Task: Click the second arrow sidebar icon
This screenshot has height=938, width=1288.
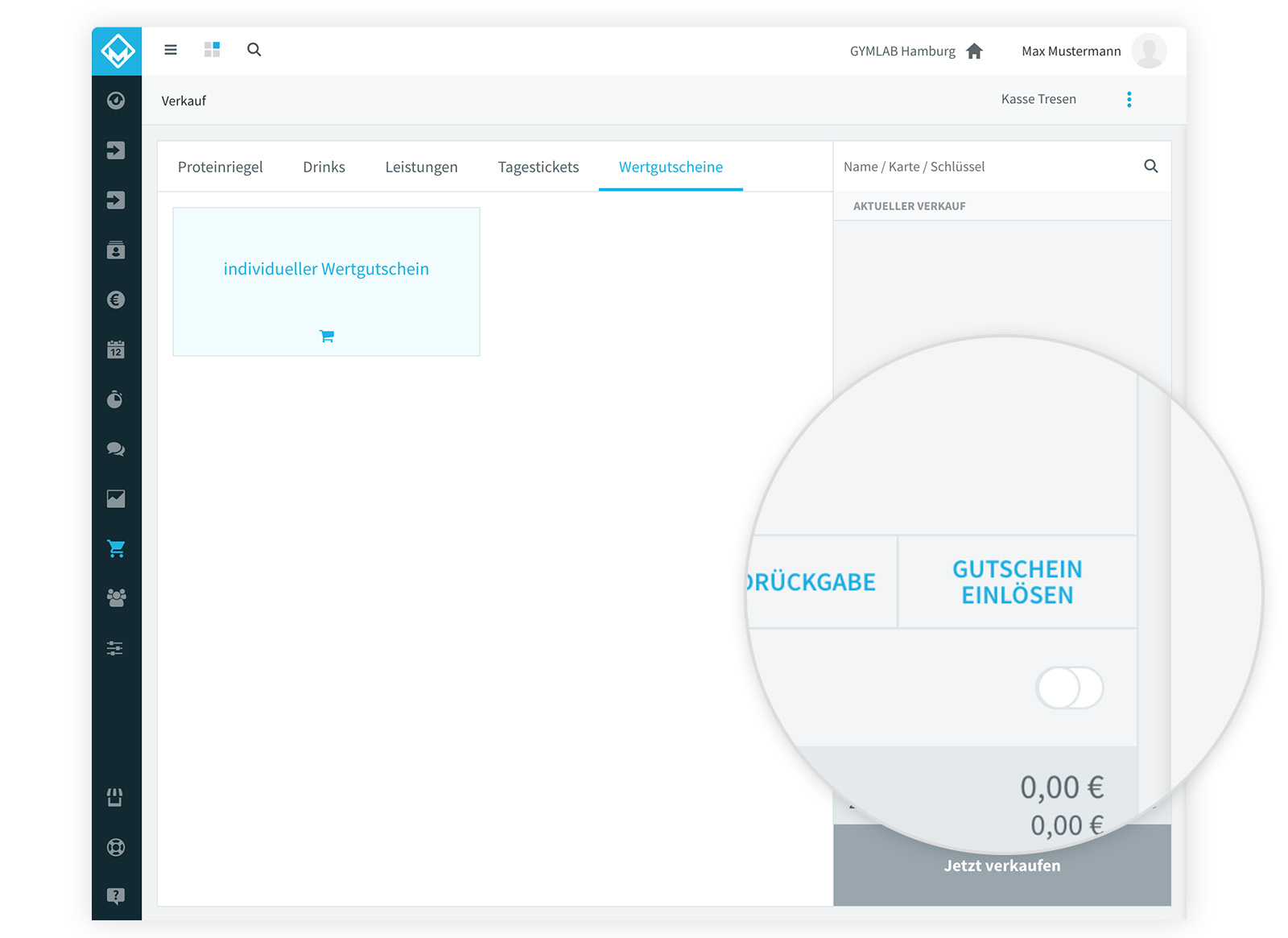Action: 116,200
